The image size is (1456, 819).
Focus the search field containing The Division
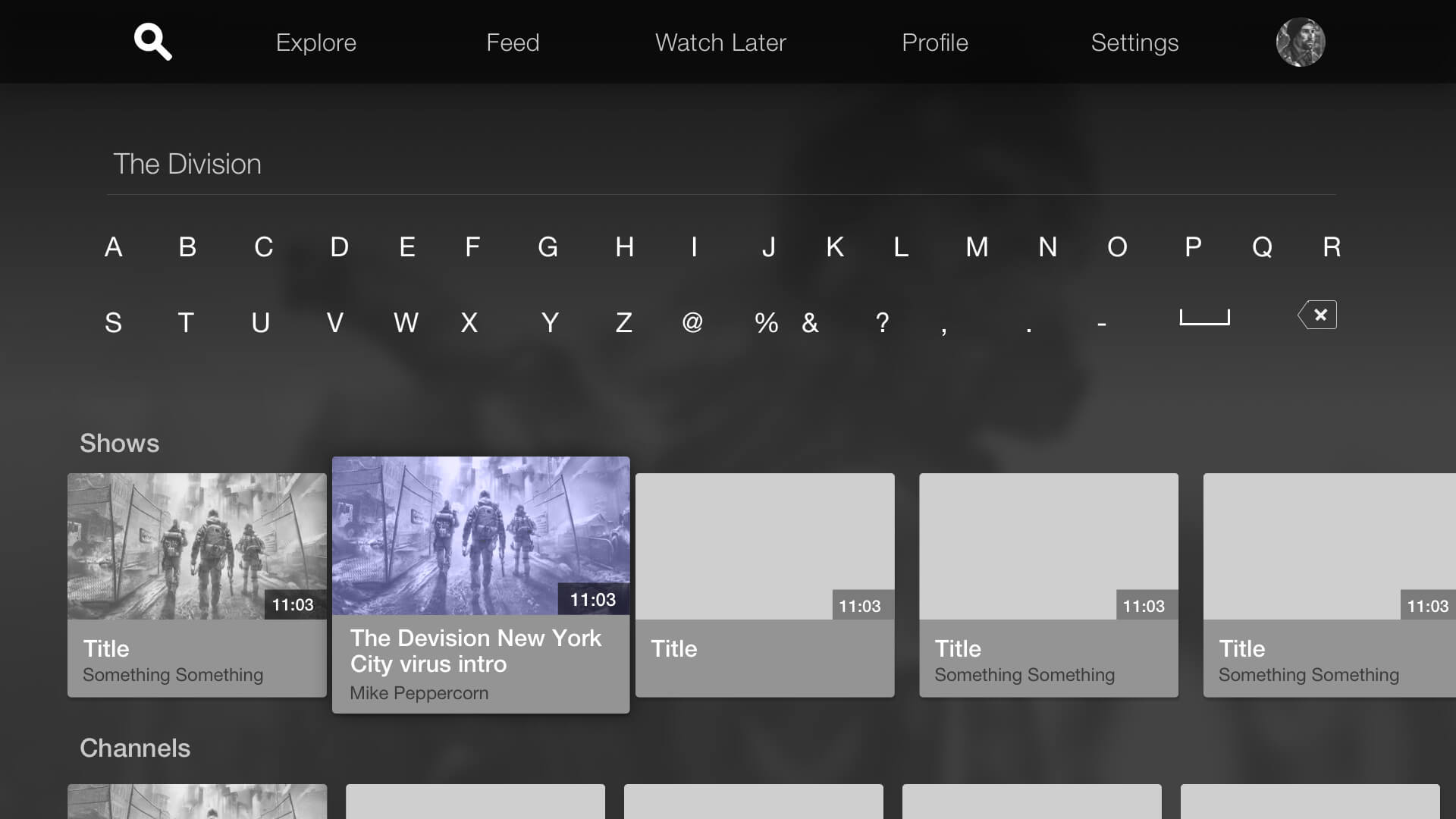coord(721,165)
